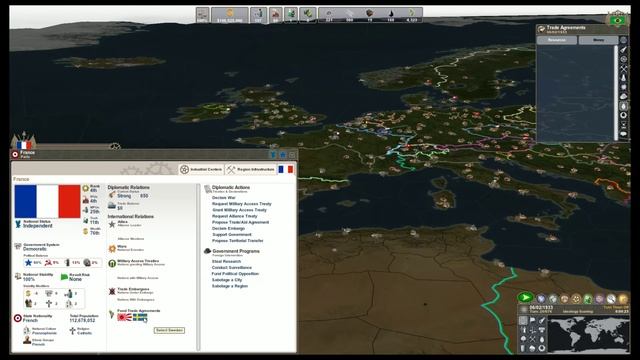Click the treasury money display in top bar
Screen dimensions: 640x360
click(230, 15)
